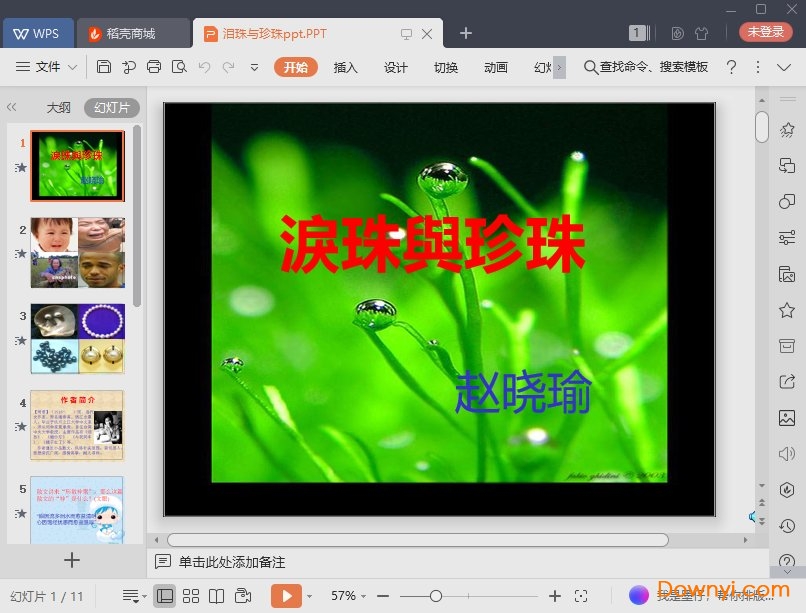Viewport: 806px width, 613px height.
Task: Click the Undo icon
Action: (x=205, y=66)
